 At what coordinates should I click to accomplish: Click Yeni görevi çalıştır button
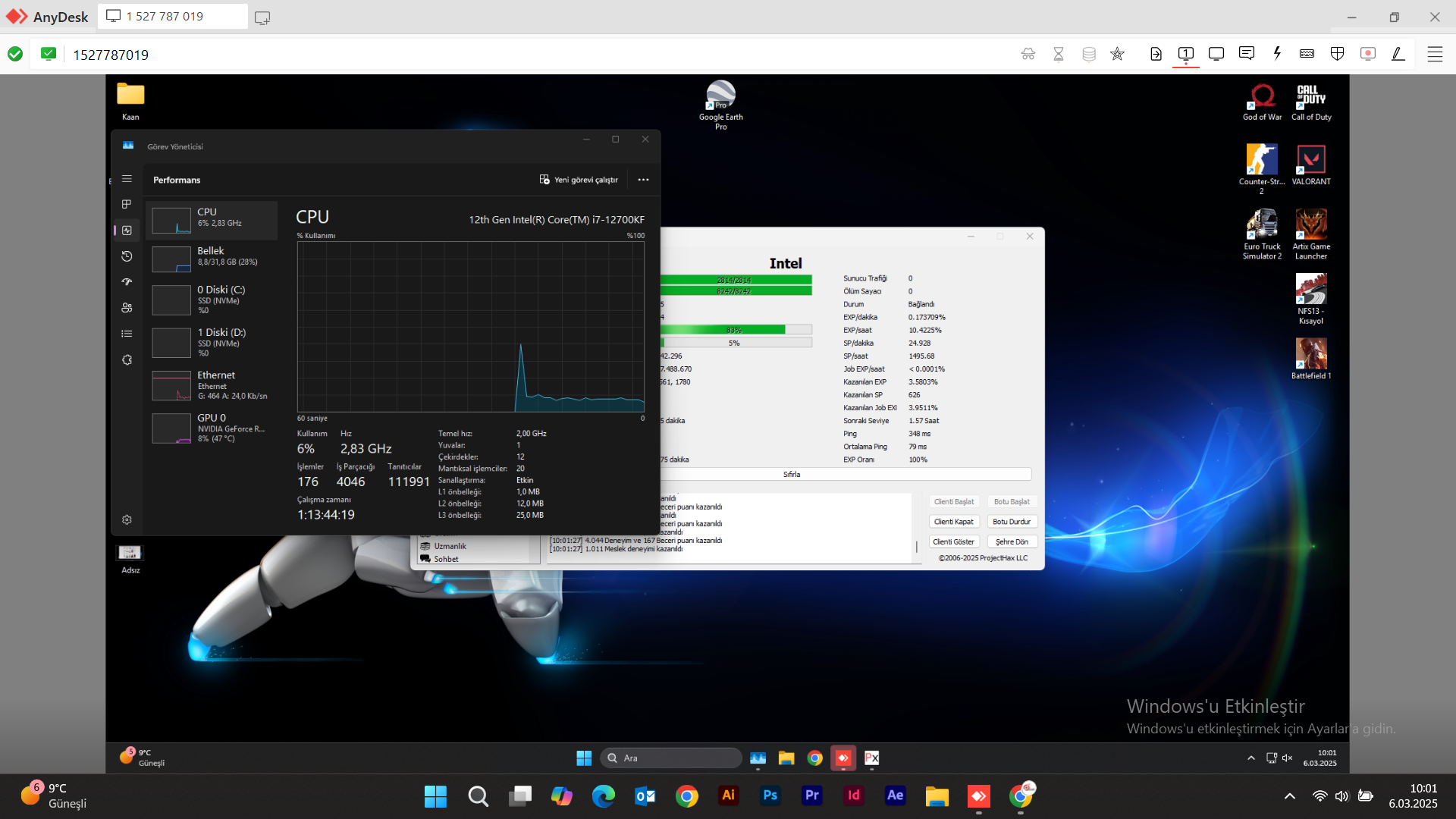pyautogui.click(x=579, y=180)
